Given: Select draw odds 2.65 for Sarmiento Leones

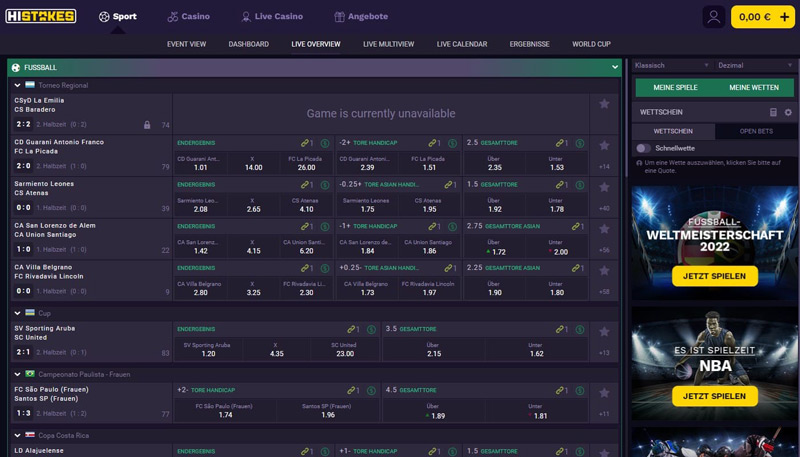Looking at the screenshot, I should [x=254, y=205].
